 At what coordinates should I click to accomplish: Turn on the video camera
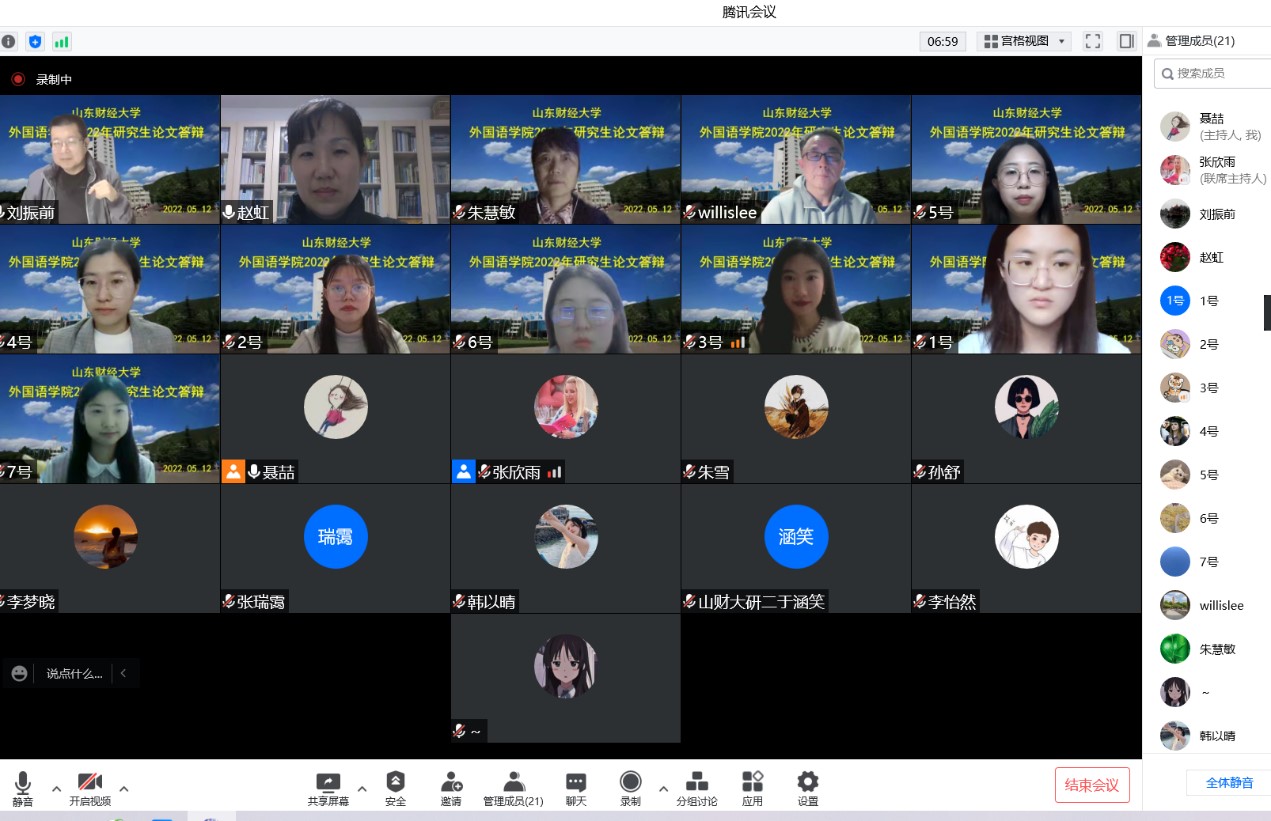tap(89, 782)
